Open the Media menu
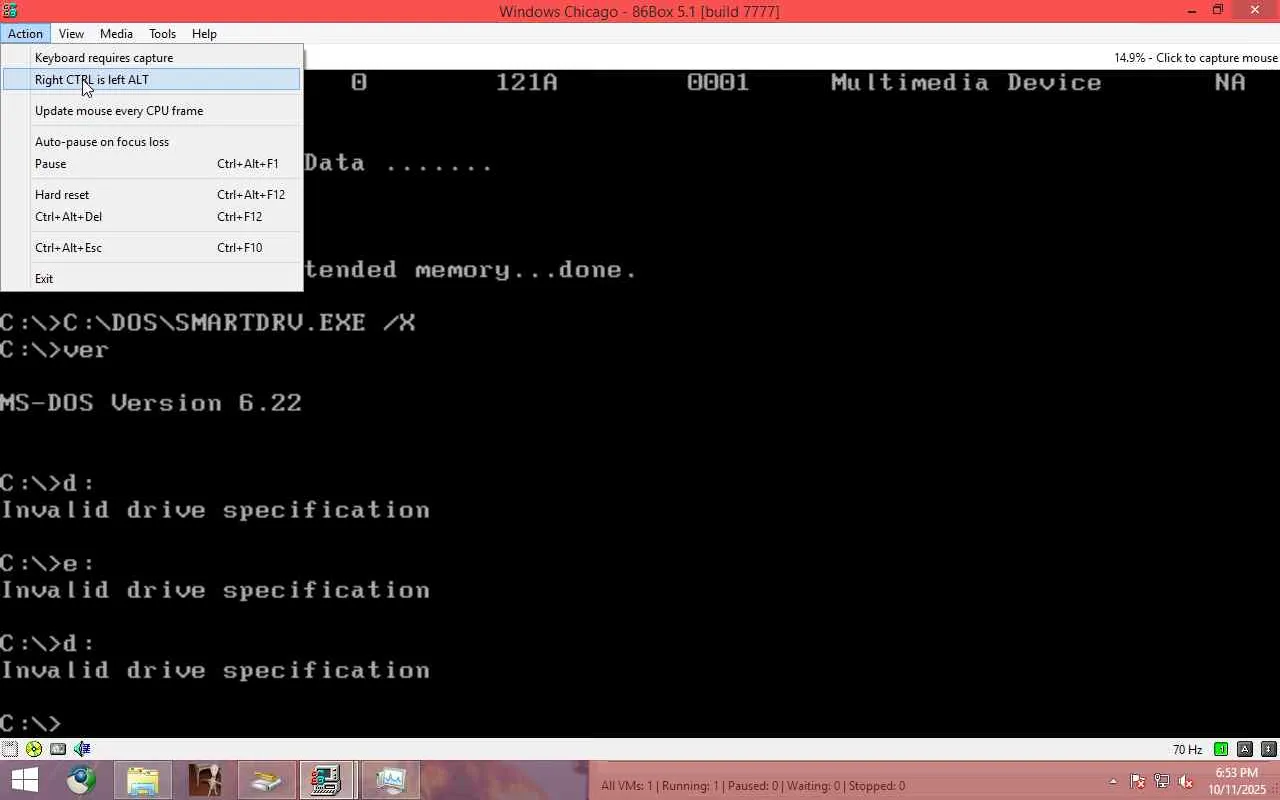This screenshot has width=1280, height=800. point(116,34)
